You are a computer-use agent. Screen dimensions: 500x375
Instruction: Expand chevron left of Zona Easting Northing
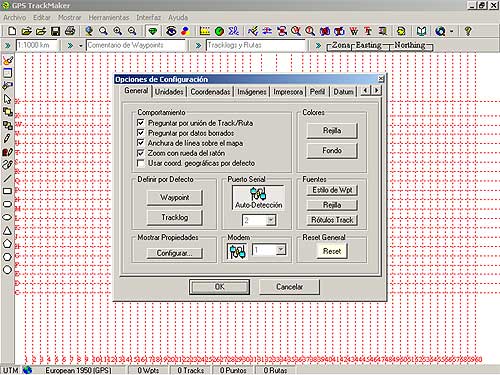[x=318, y=45]
